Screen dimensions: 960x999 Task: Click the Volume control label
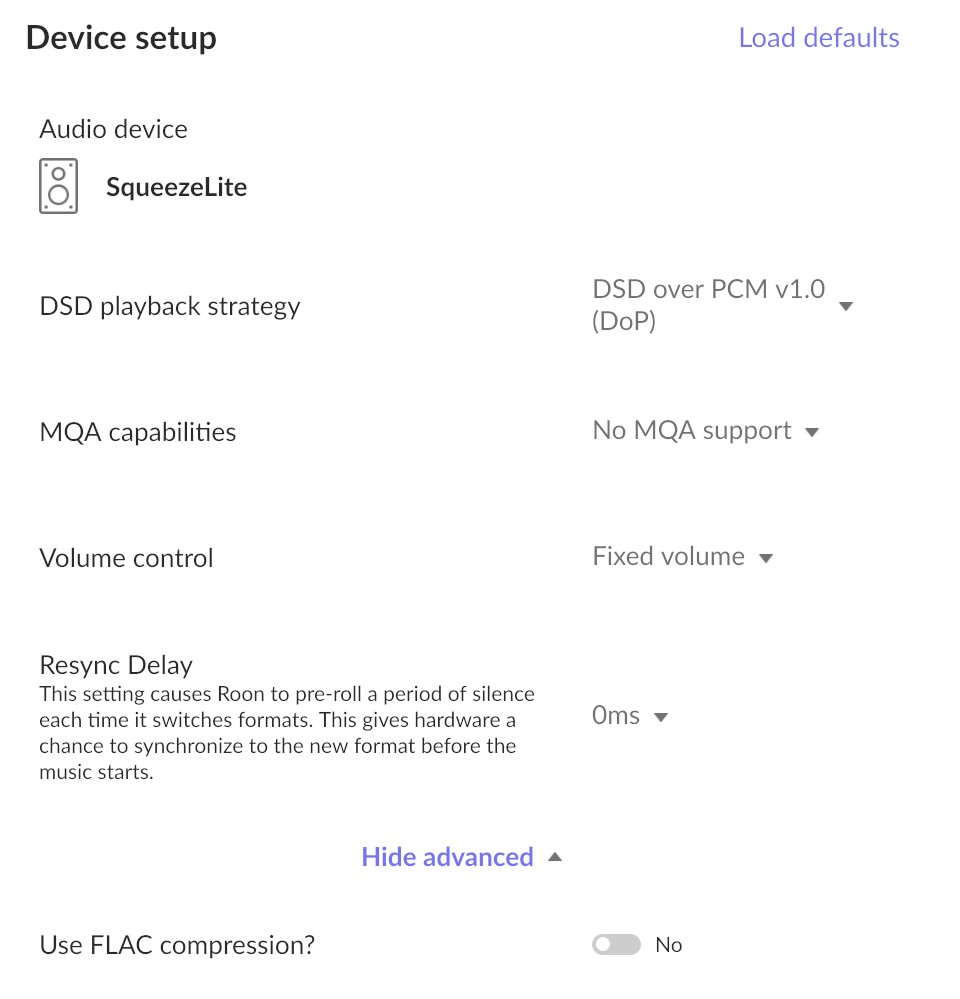pyautogui.click(x=126, y=558)
